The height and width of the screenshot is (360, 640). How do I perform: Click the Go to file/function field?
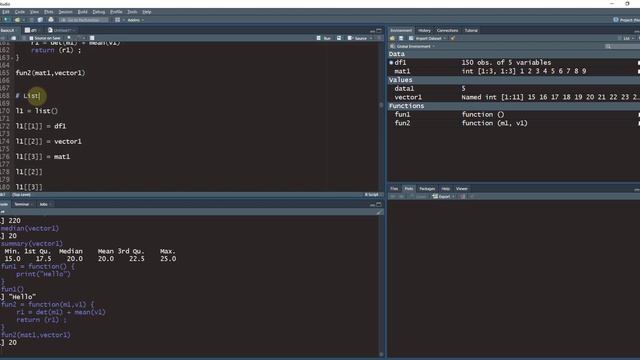(84, 20)
